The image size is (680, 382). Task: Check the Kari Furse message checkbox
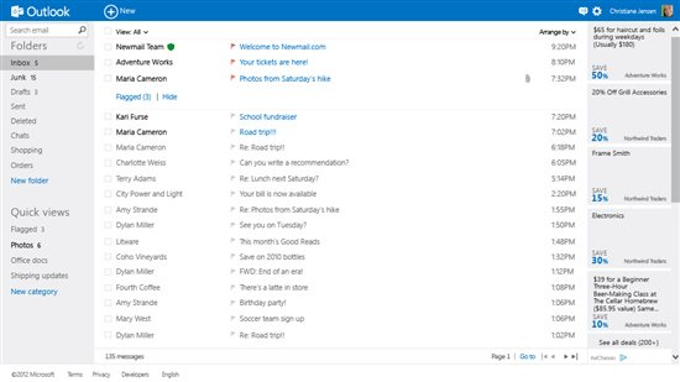point(108,117)
